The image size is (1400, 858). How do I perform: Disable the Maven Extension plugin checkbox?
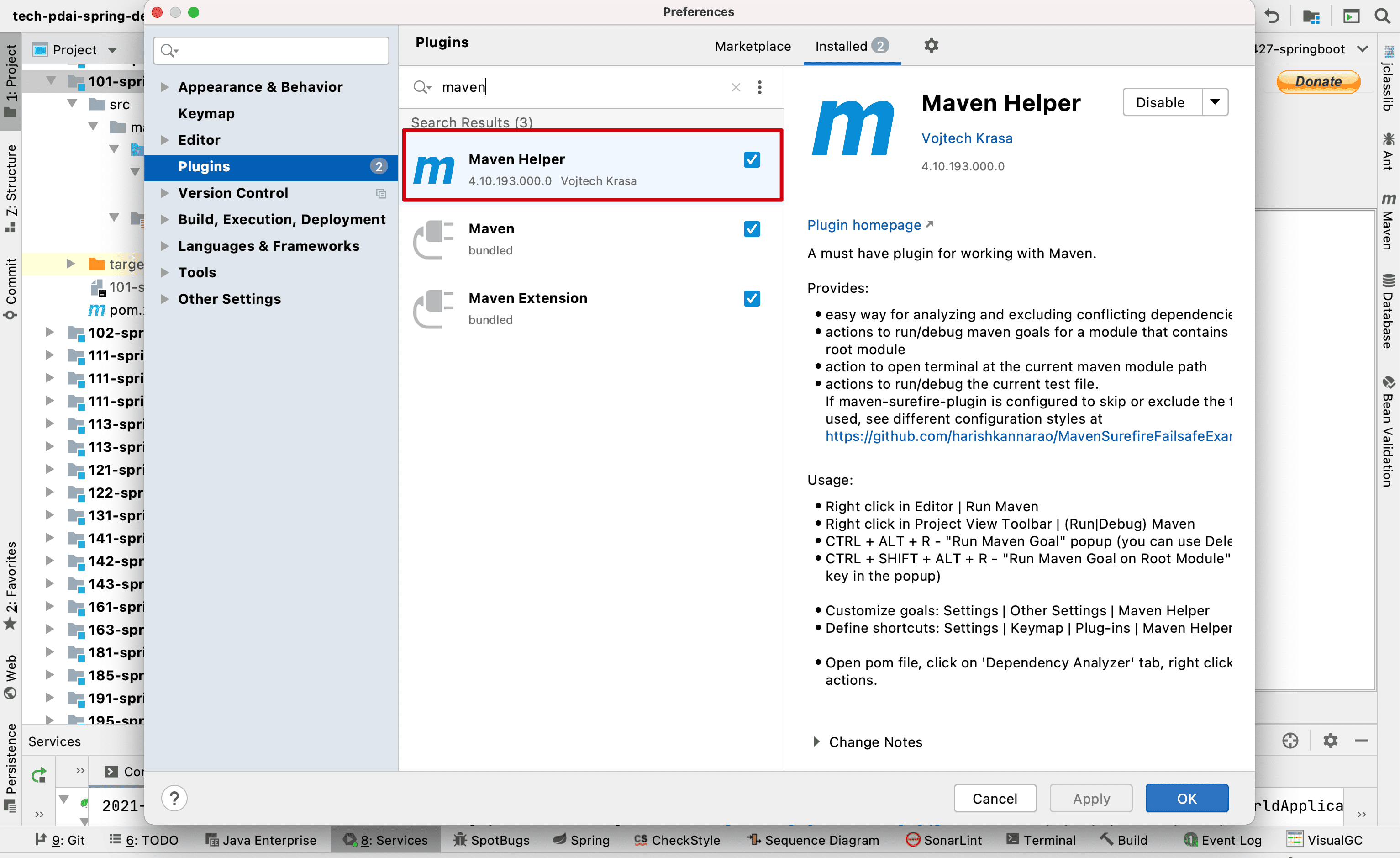(x=752, y=298)
